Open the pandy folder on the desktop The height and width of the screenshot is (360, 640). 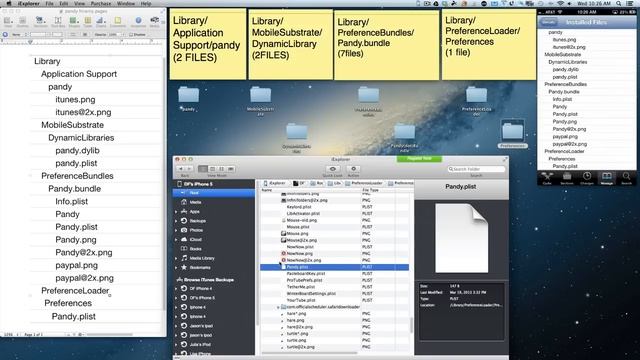(x=189, y=95)
